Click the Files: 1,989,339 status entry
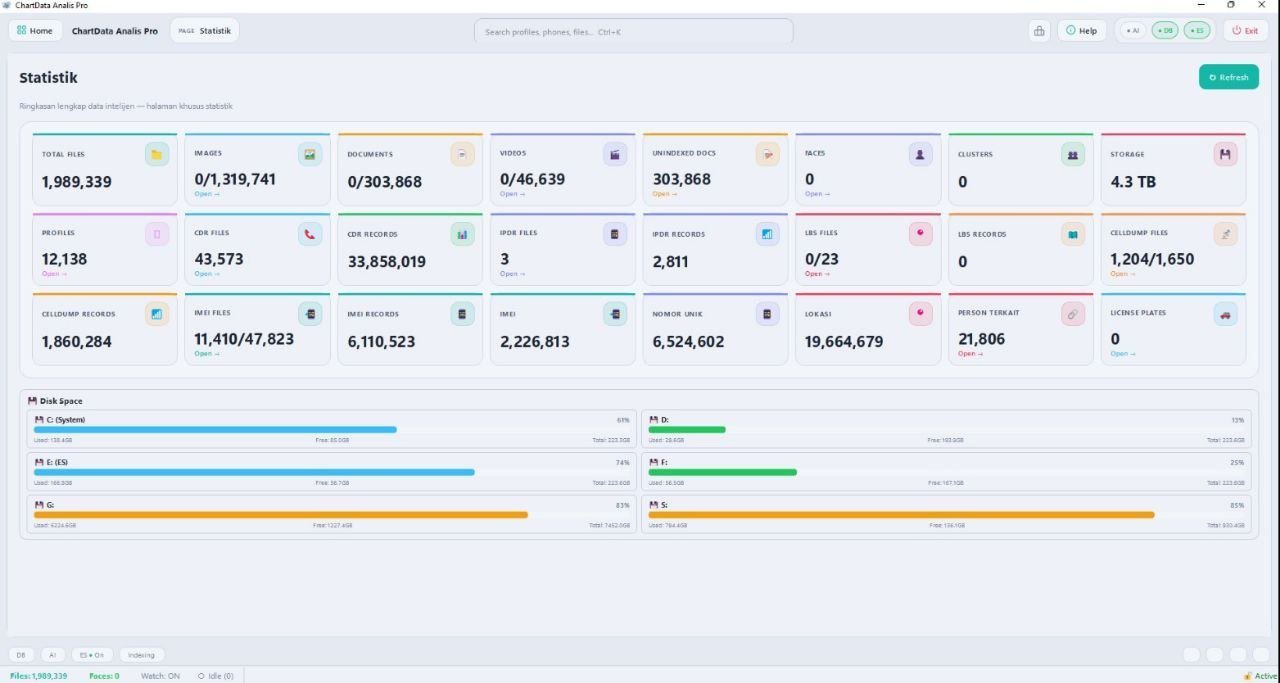Viewport: 1280px width, 683px height. pos(39,676)
